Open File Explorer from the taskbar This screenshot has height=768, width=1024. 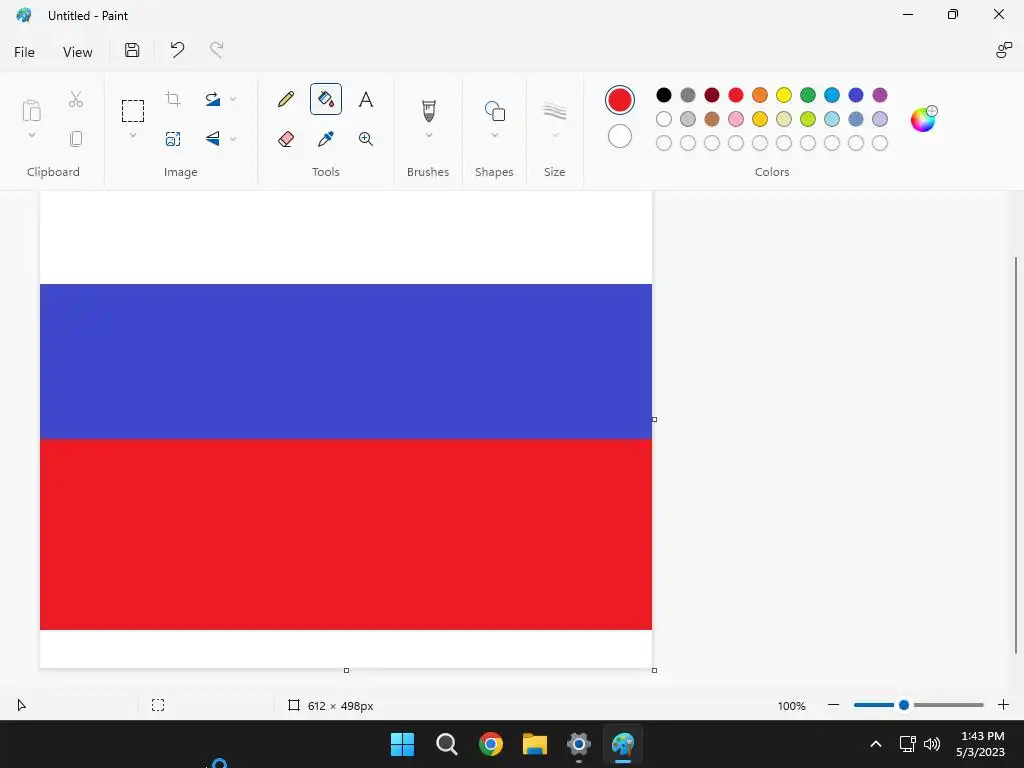534,744
